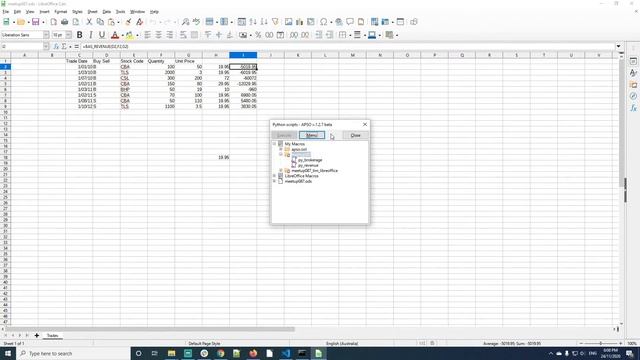
Task: Open the Insert menu
Action: (x=44, y=12)
